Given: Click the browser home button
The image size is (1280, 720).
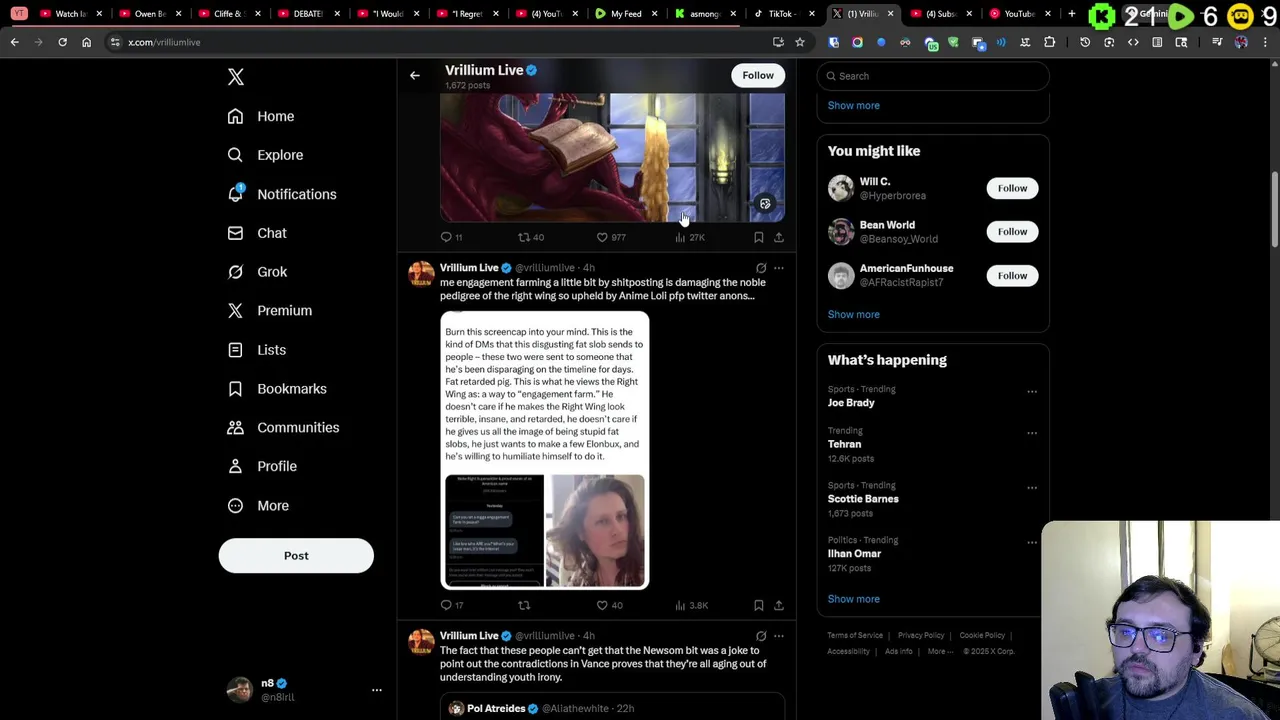Looking at the screenshot, I should tap(86, 42).
